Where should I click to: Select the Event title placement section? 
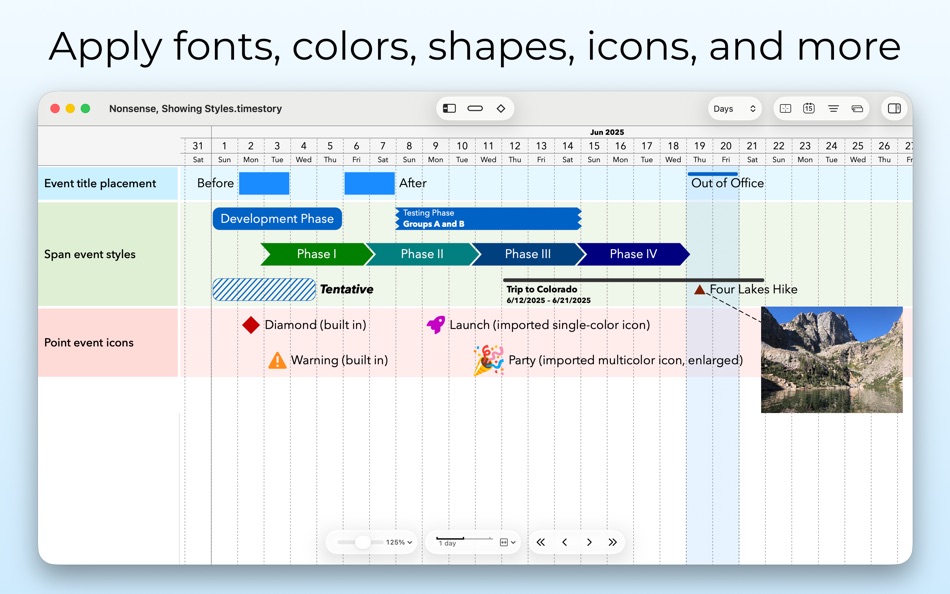tap(108, 184)
